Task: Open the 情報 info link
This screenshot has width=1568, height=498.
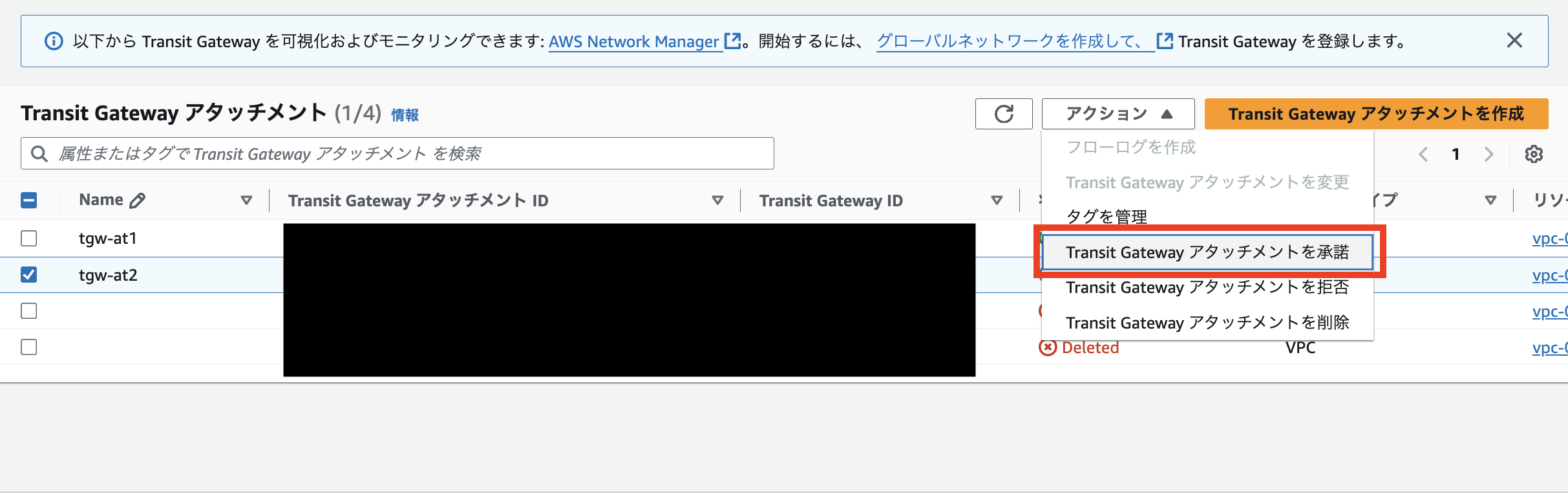Action: [x=405, y=115]
